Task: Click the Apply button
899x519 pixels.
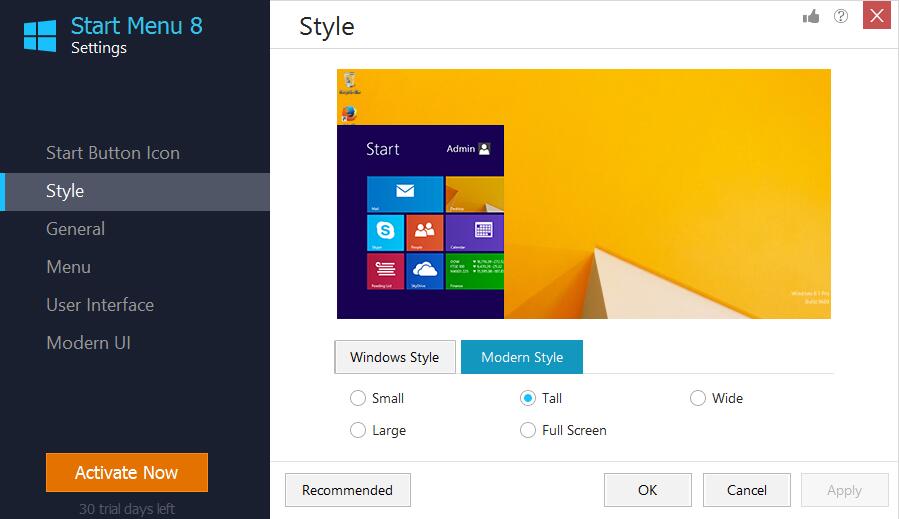Action: coord(845,490)
